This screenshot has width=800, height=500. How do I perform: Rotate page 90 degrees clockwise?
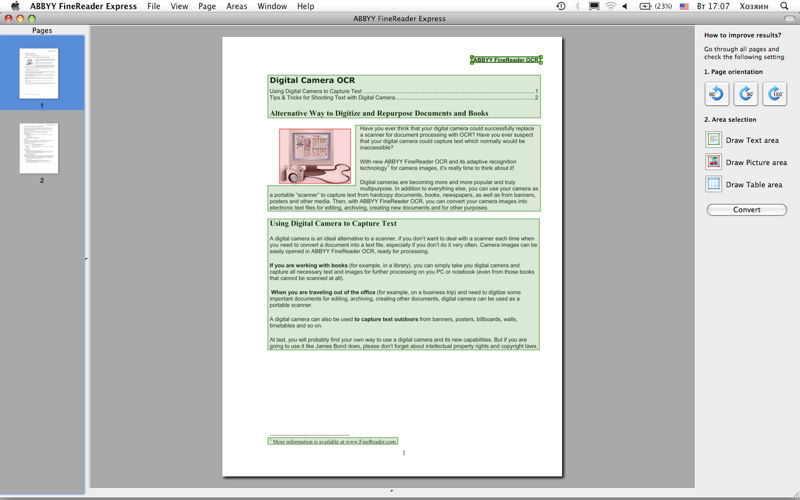(745, 94)
